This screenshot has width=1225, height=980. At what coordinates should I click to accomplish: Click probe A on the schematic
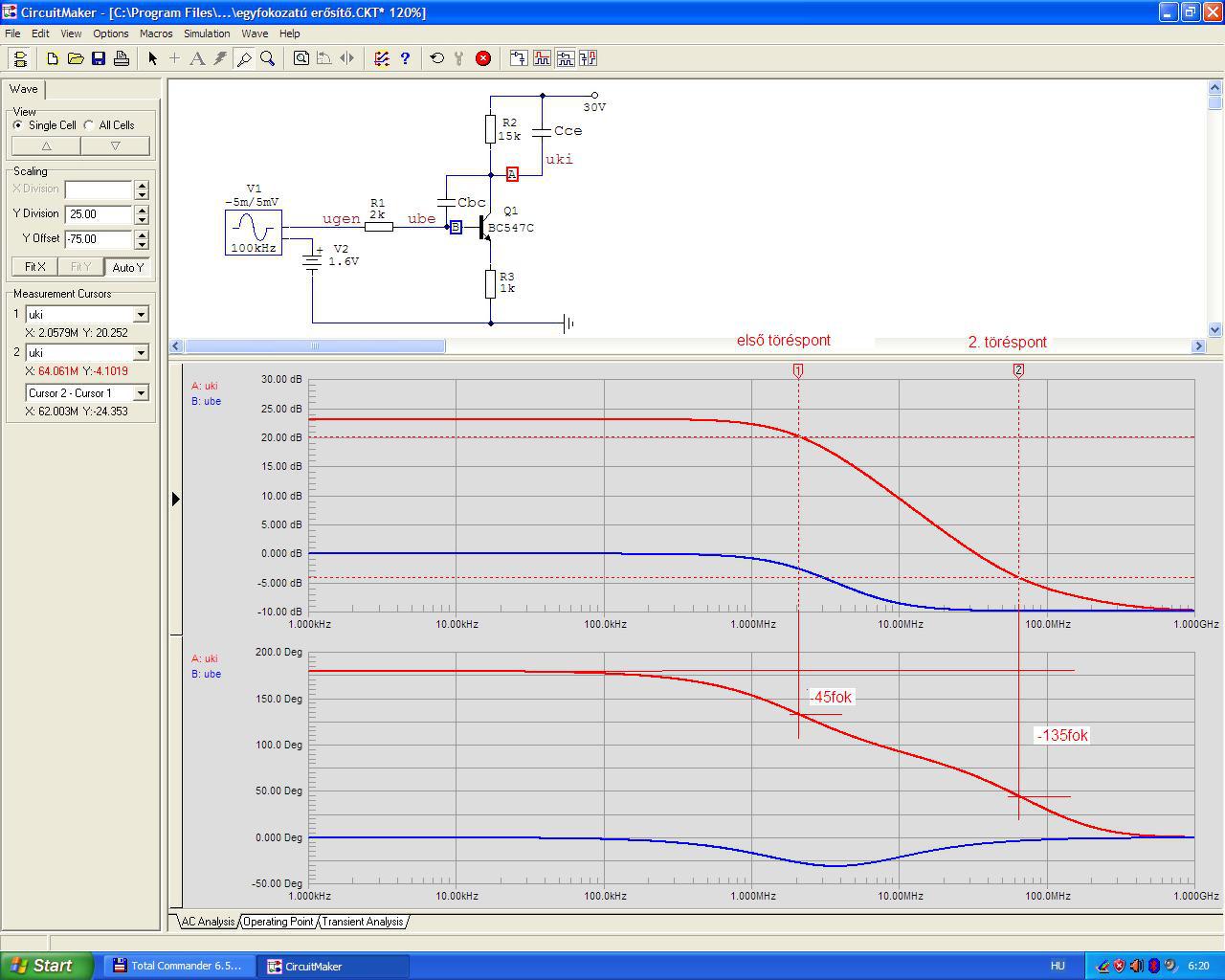(512, 174)
